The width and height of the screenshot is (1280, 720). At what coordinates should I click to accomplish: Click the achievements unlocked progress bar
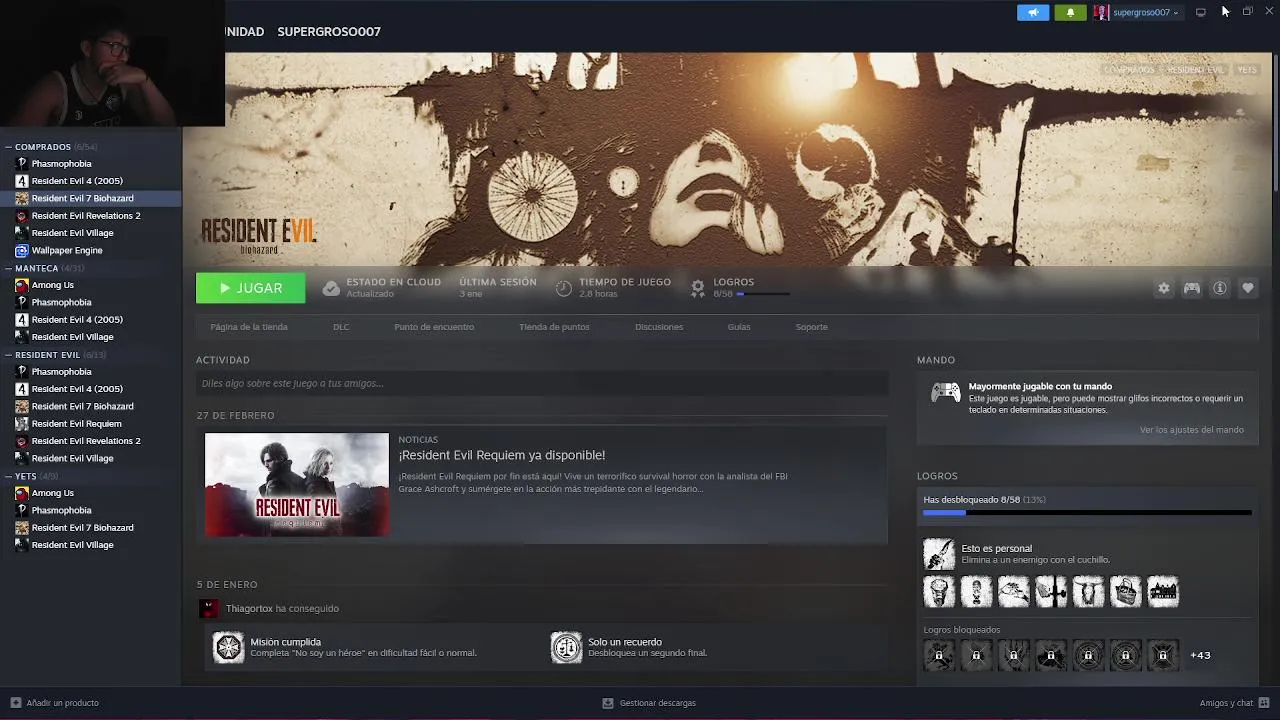coord(1087,513)
